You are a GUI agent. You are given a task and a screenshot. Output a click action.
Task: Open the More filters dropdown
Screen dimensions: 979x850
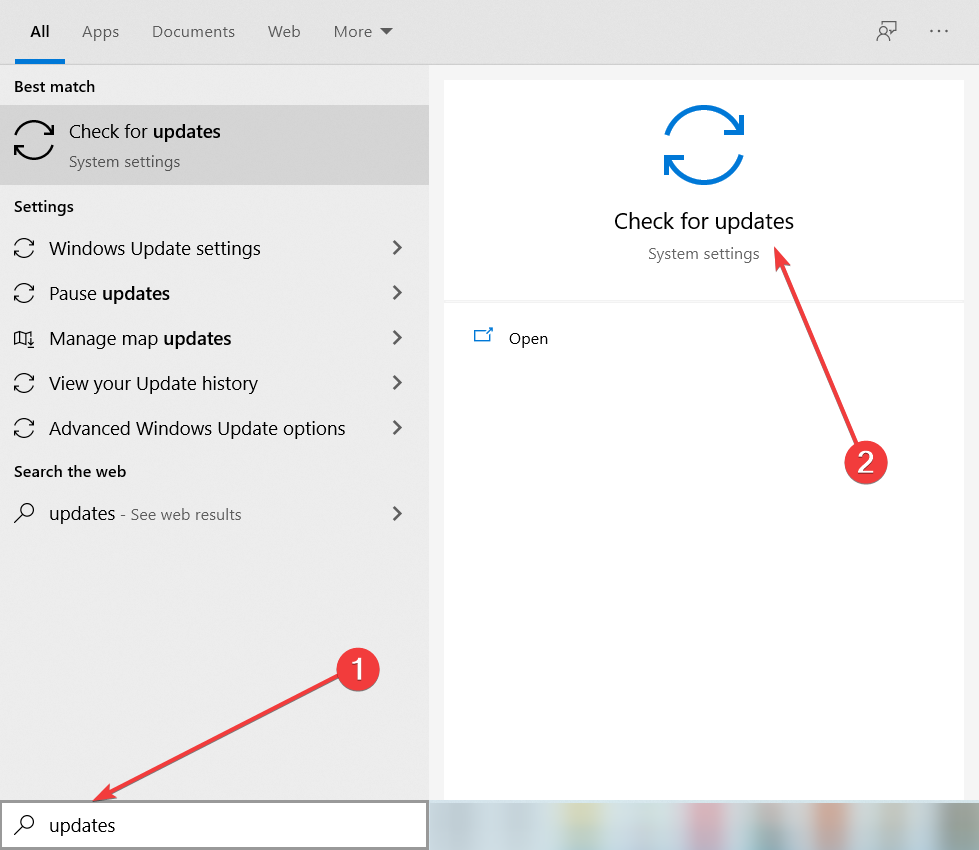click(x=363, y=32)
